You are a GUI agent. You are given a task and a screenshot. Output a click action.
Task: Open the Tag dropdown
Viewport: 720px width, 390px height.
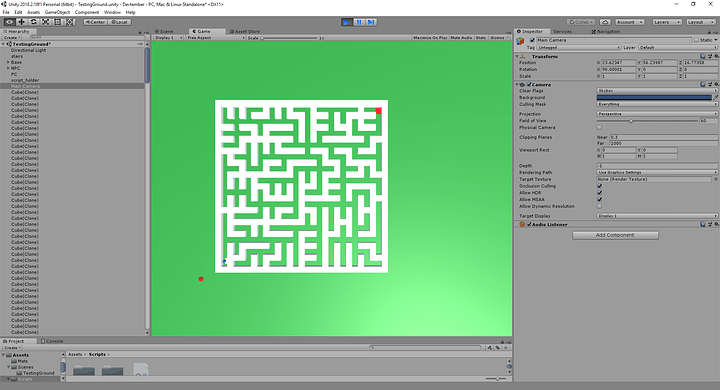click(579, 47)
